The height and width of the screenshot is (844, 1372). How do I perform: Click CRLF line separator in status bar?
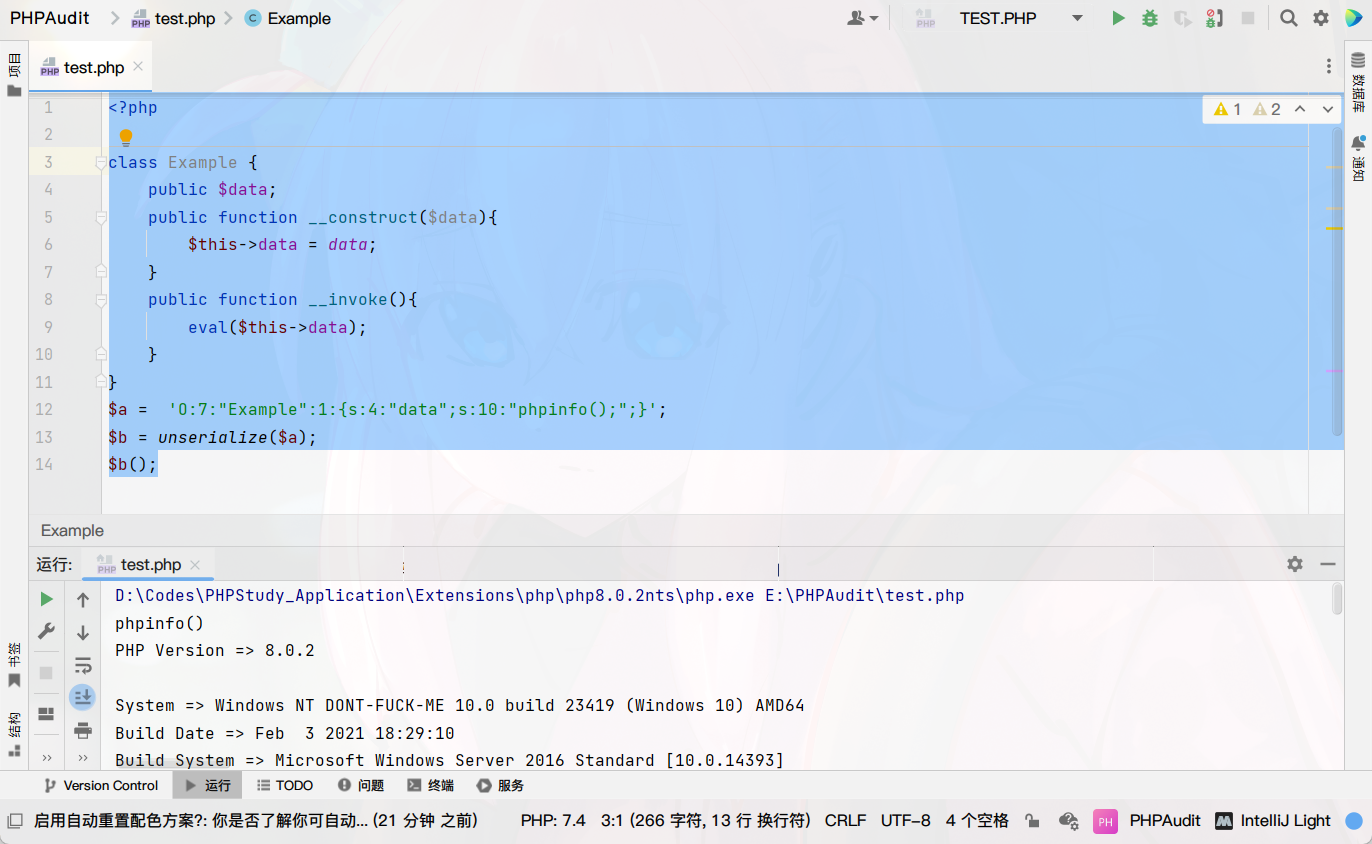(845, 820)
